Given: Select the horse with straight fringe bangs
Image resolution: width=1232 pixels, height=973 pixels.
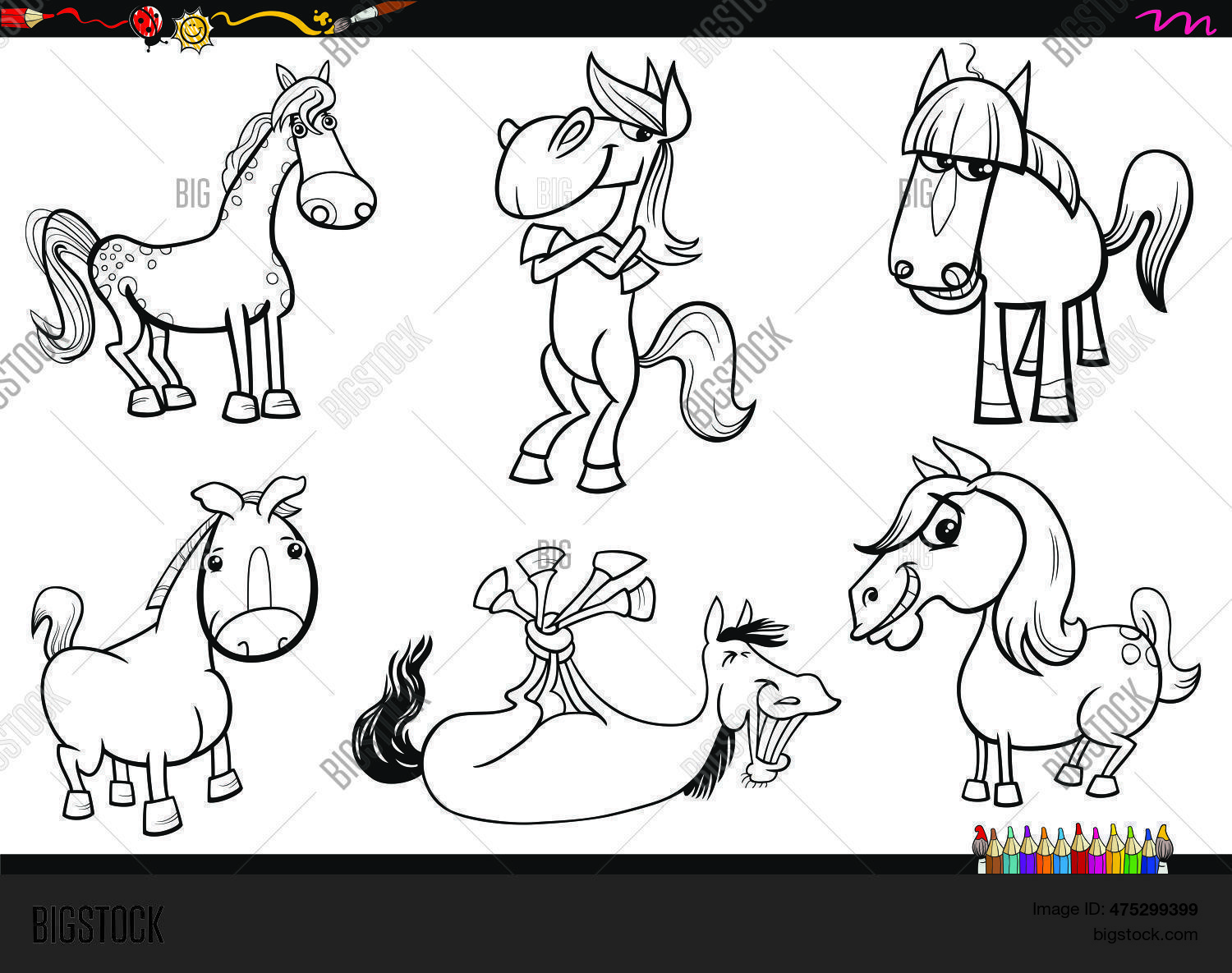Looking at the screenshot, I should pyautogui.click(x=1027, y=238).
